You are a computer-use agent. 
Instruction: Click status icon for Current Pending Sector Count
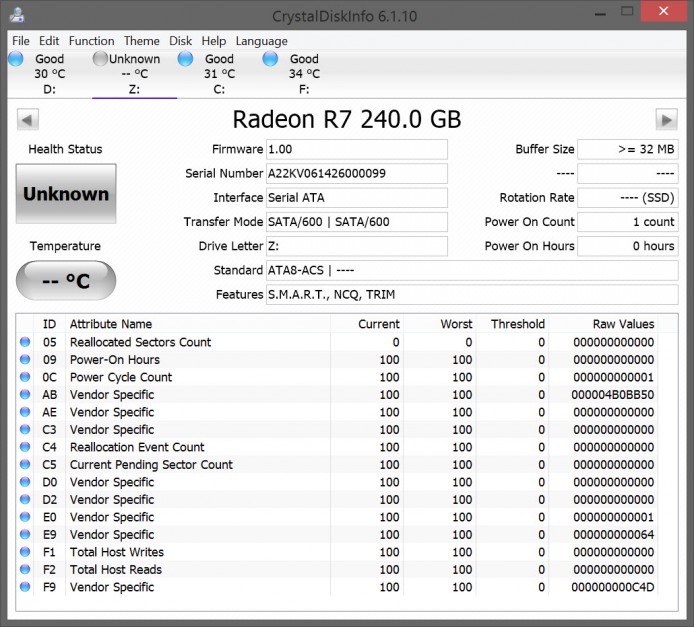25,464
